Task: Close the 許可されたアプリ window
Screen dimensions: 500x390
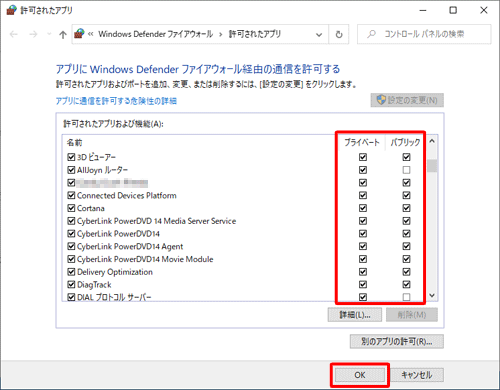Action: (484, 10)
